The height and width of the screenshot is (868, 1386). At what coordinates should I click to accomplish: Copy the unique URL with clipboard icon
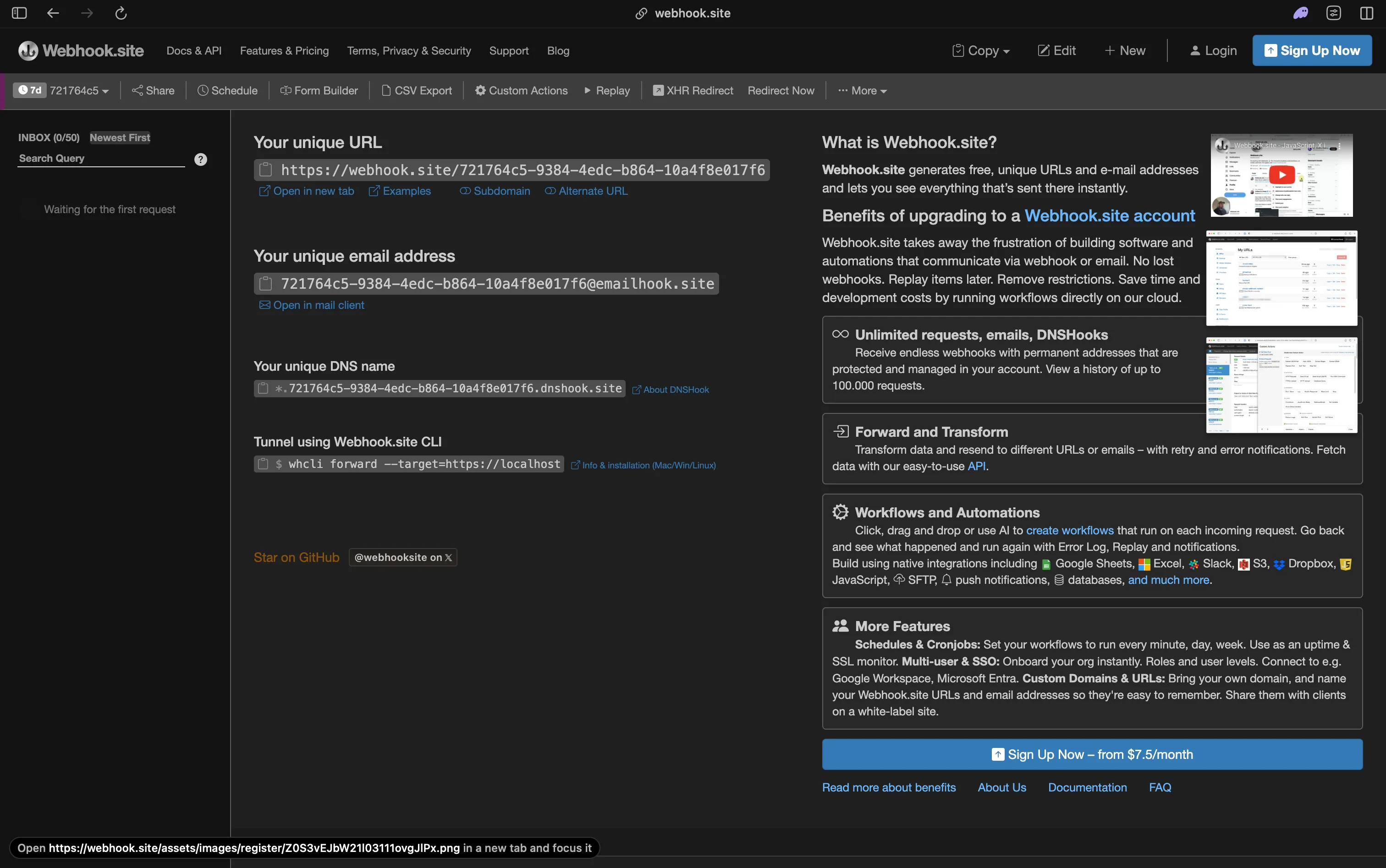pyautogui.click(x=265, y=170)
